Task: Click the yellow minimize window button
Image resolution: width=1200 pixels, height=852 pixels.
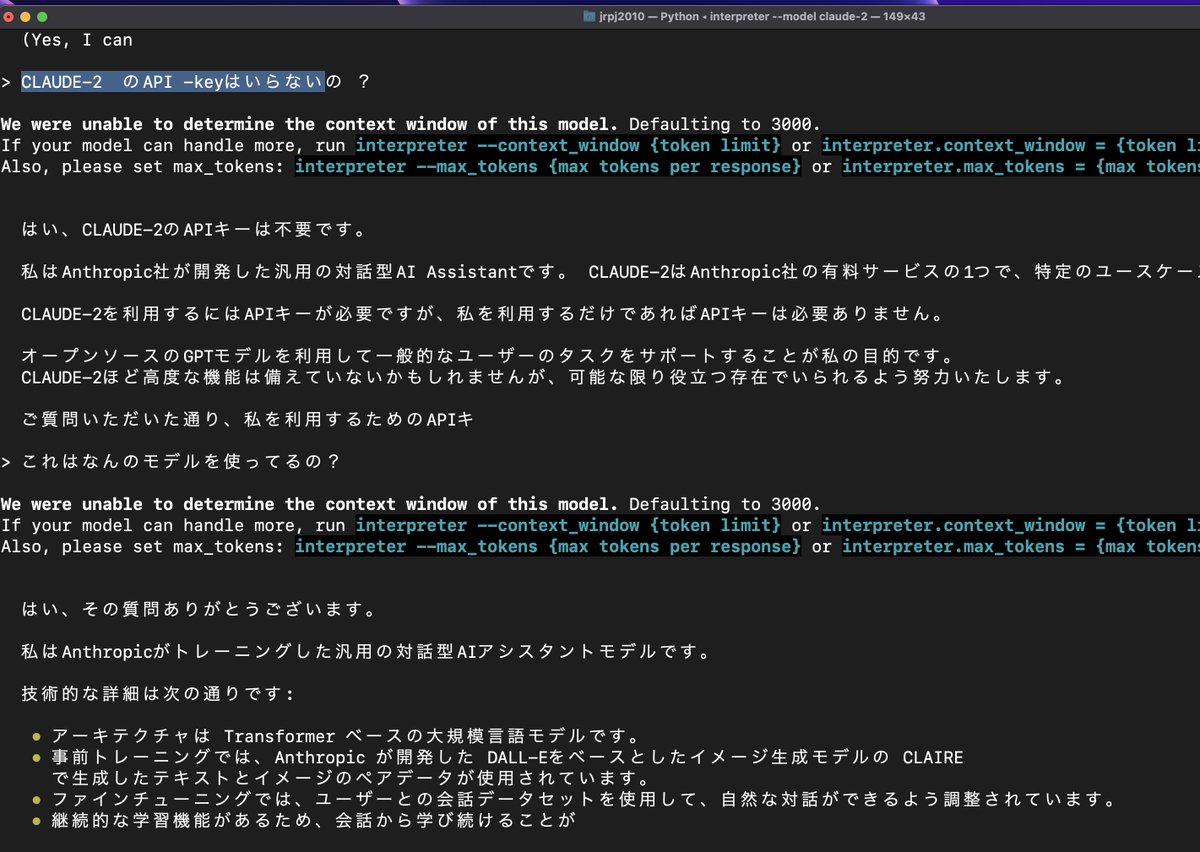Action: [x=25, y=17]
